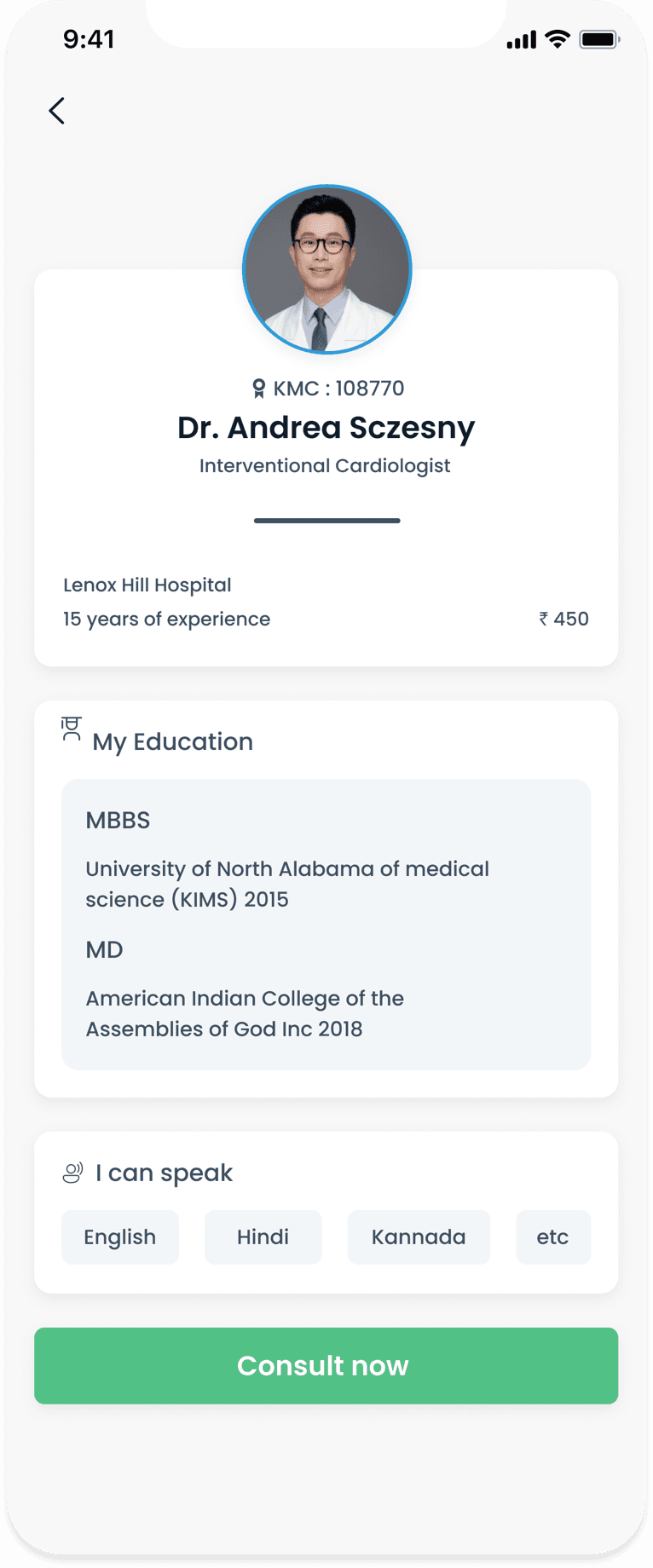653x1568 pixels.
Task: Tap the 9:41 clock in status bar
Action: click(x=89, y=39)
